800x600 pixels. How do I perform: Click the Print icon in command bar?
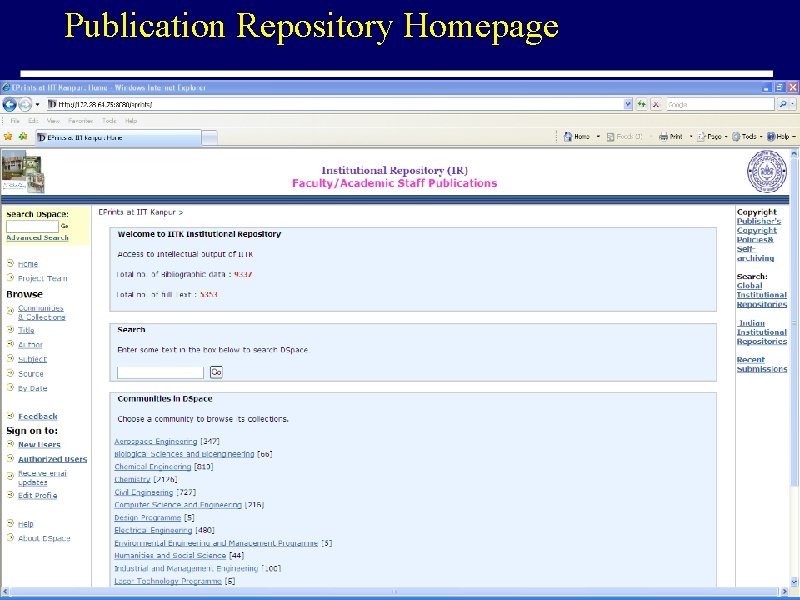click(663, 137)
